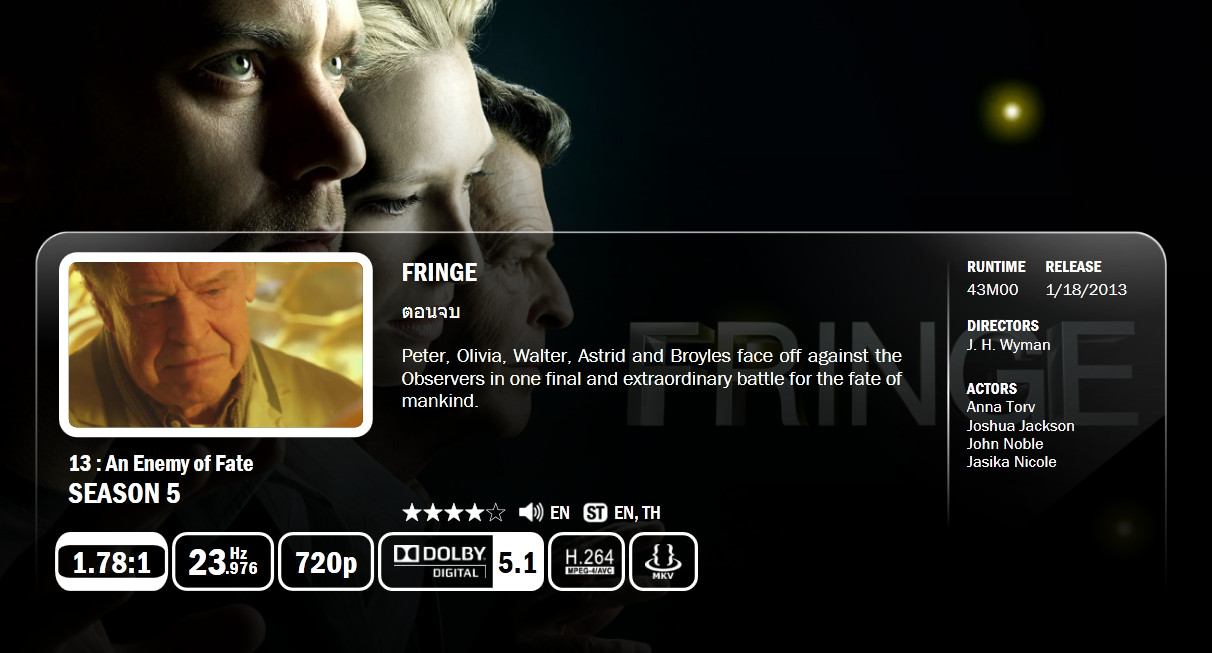Viewport: 1212px width, 653px height.
Task: Click the H.264 codec badge
Action: (587, 562)
